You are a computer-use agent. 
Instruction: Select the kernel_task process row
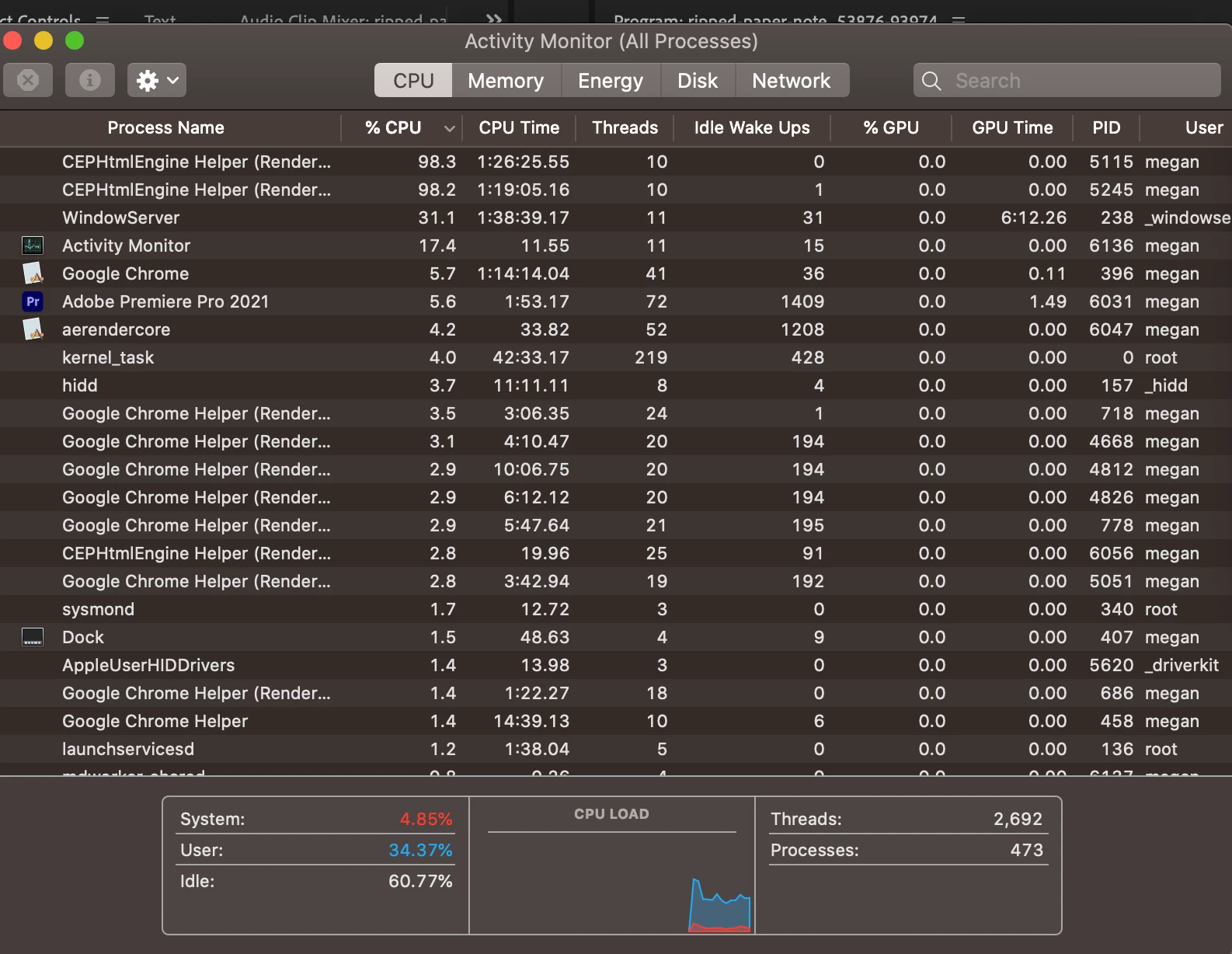[616, 357]
